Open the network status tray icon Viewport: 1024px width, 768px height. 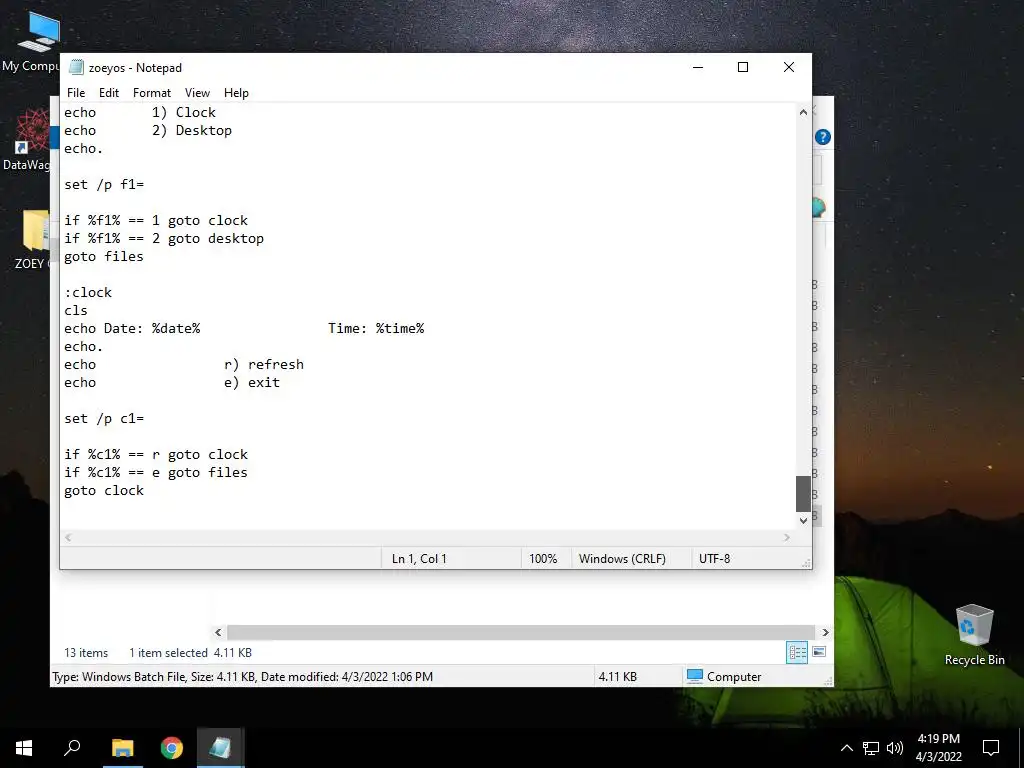point(871,748)
